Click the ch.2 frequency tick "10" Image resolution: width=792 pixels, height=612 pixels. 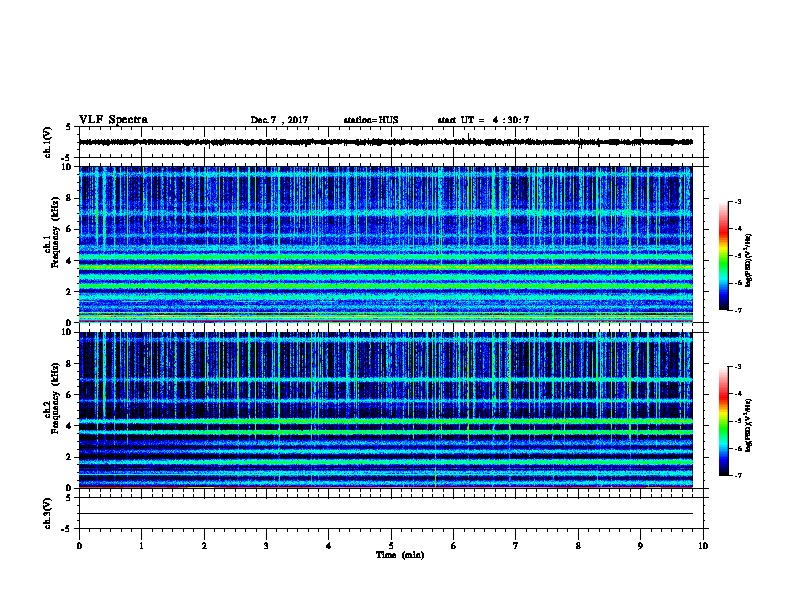67,332
